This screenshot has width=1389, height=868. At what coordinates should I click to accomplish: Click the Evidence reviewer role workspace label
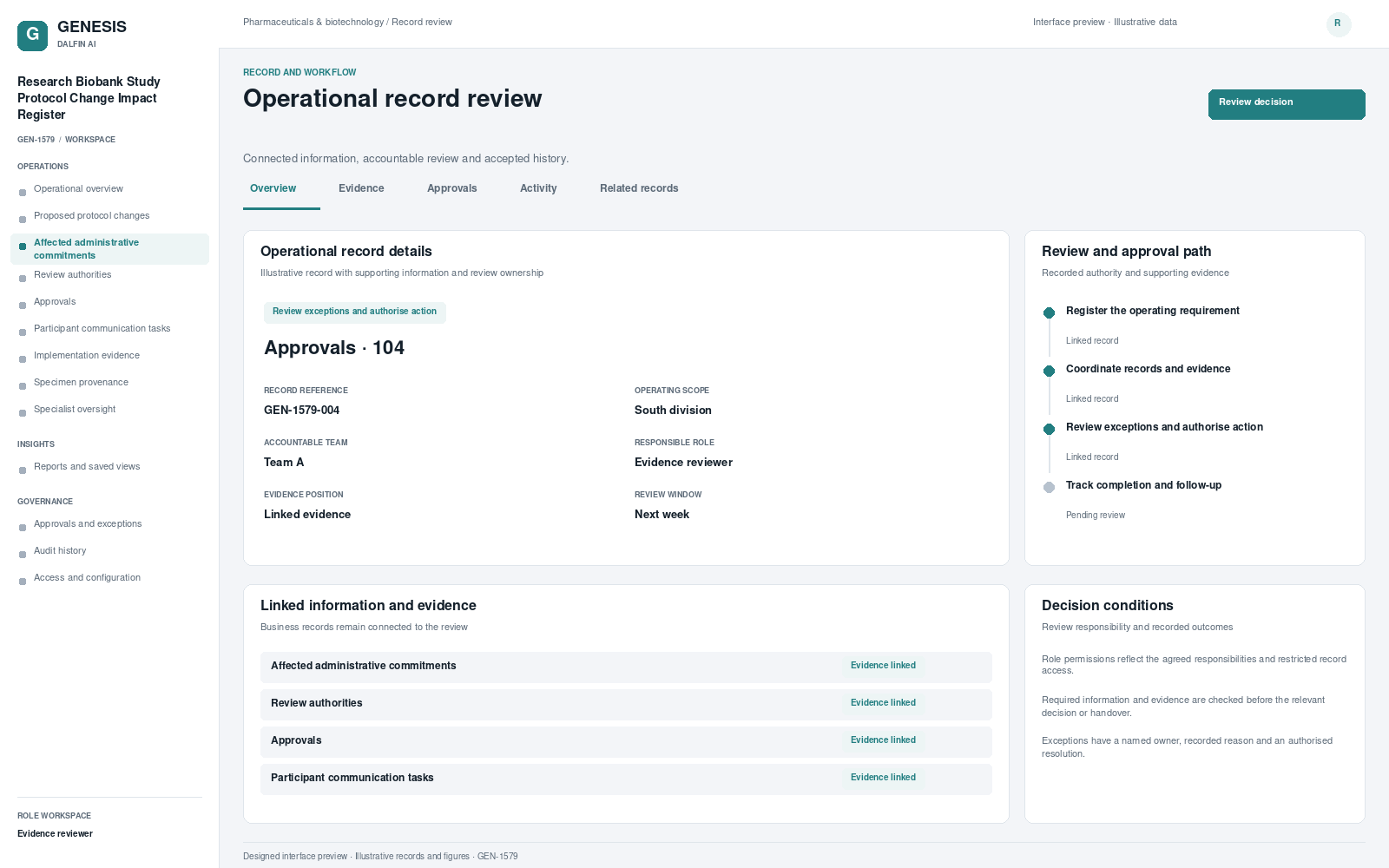tap(55, 834)
